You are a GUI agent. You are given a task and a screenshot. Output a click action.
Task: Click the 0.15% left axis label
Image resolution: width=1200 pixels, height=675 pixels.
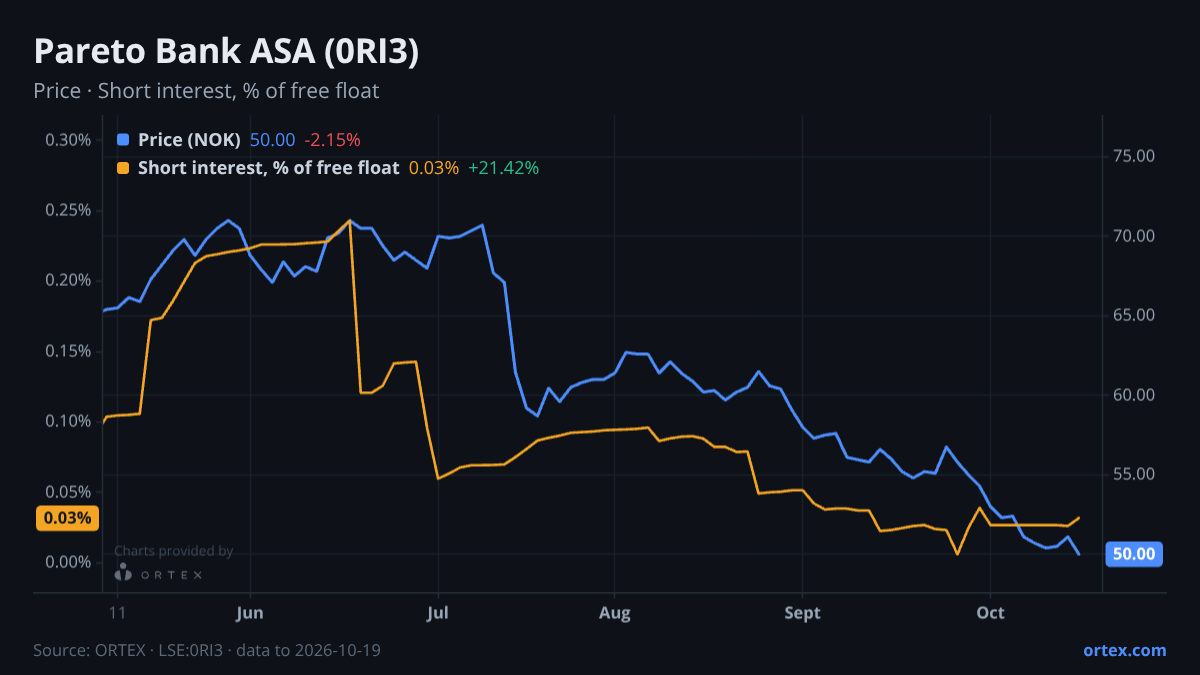68,351
